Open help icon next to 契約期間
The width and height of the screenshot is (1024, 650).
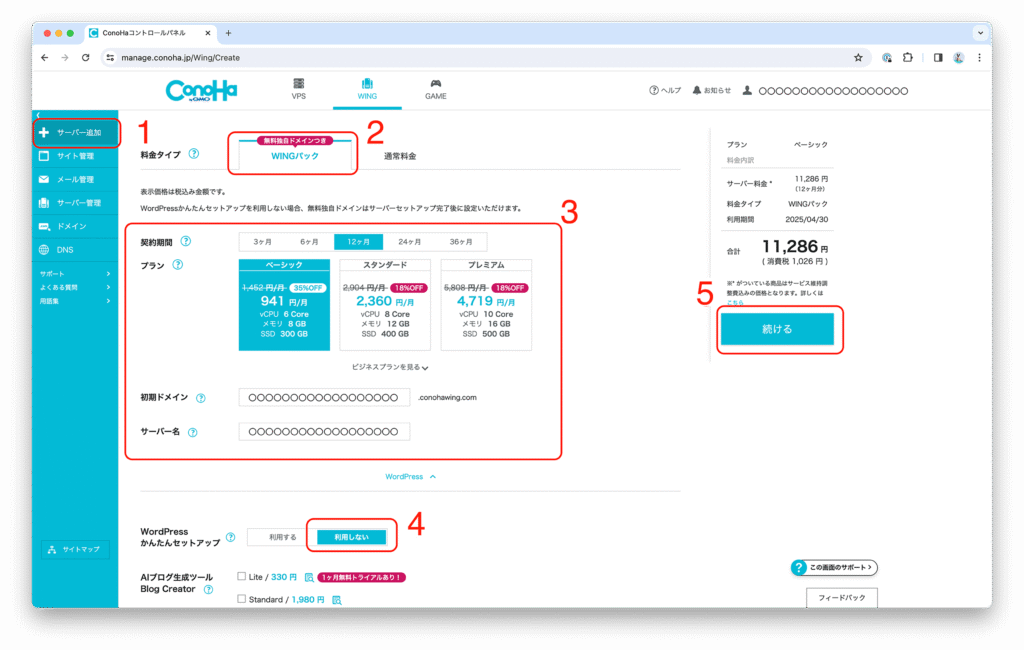click(185, 242)
